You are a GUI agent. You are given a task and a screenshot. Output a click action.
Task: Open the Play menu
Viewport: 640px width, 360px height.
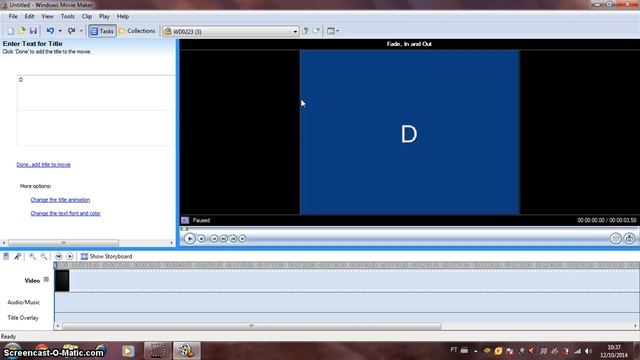tap(104, 17)
